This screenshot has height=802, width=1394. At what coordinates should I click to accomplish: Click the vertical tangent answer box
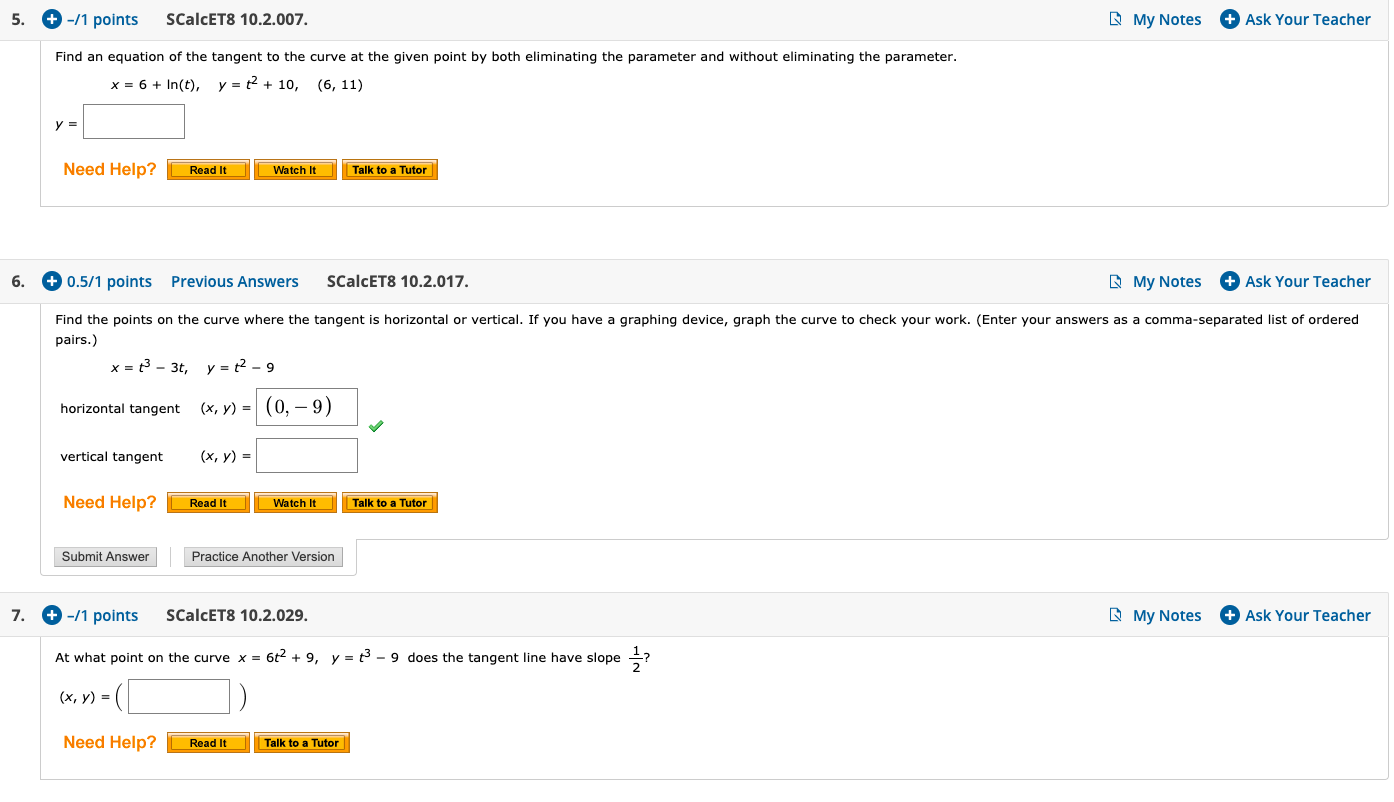pyautogui.click(x=306, y=455)
